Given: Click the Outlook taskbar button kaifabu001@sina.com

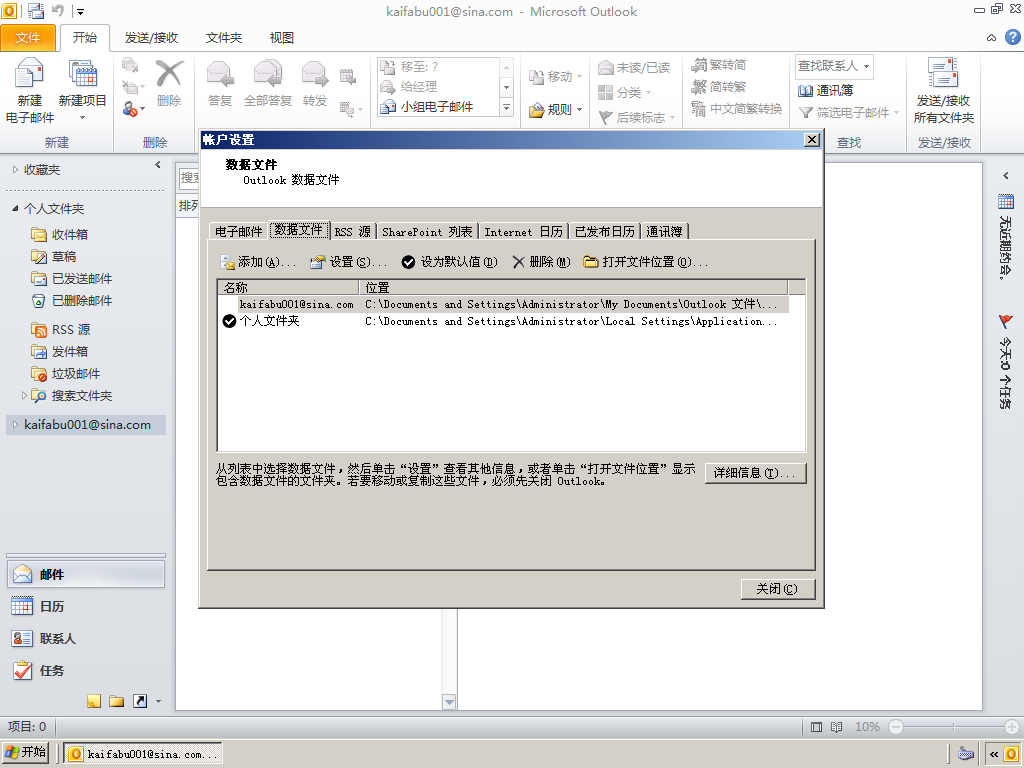Looking at the screenshot, I should coord(144,754).
